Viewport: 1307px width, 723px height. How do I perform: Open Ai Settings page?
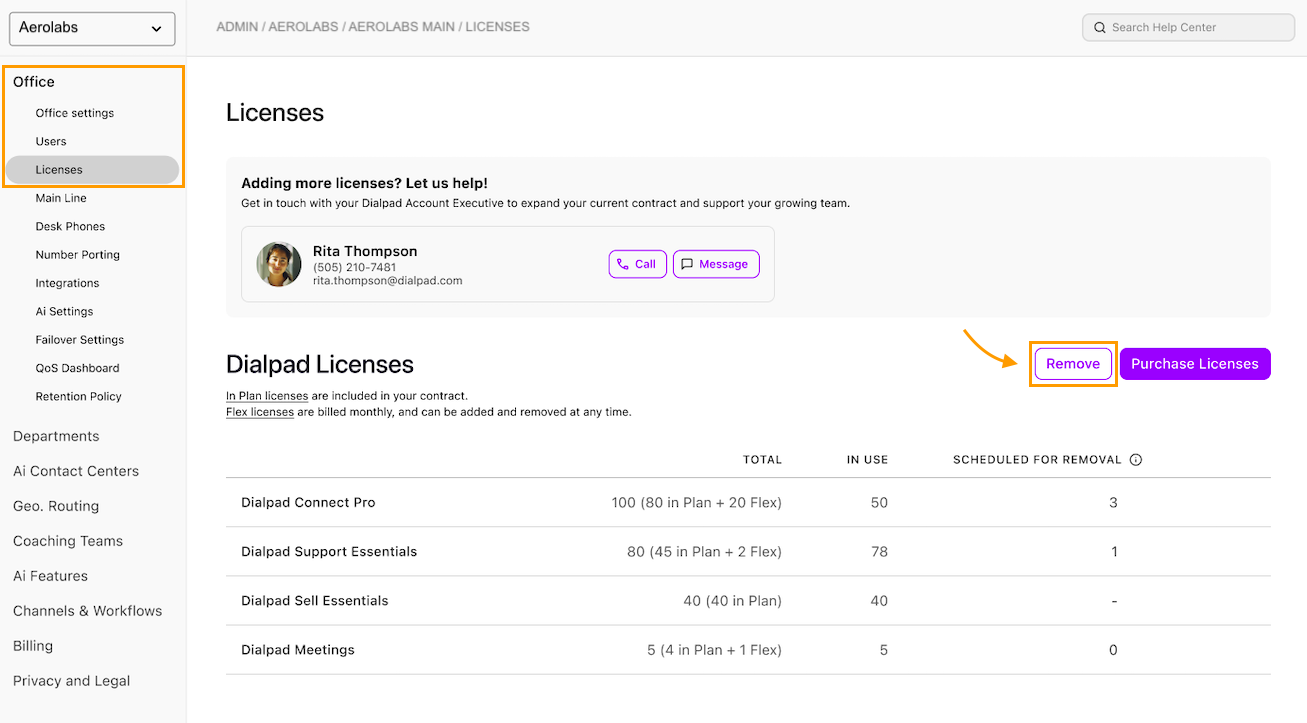[x=64, y=311]
